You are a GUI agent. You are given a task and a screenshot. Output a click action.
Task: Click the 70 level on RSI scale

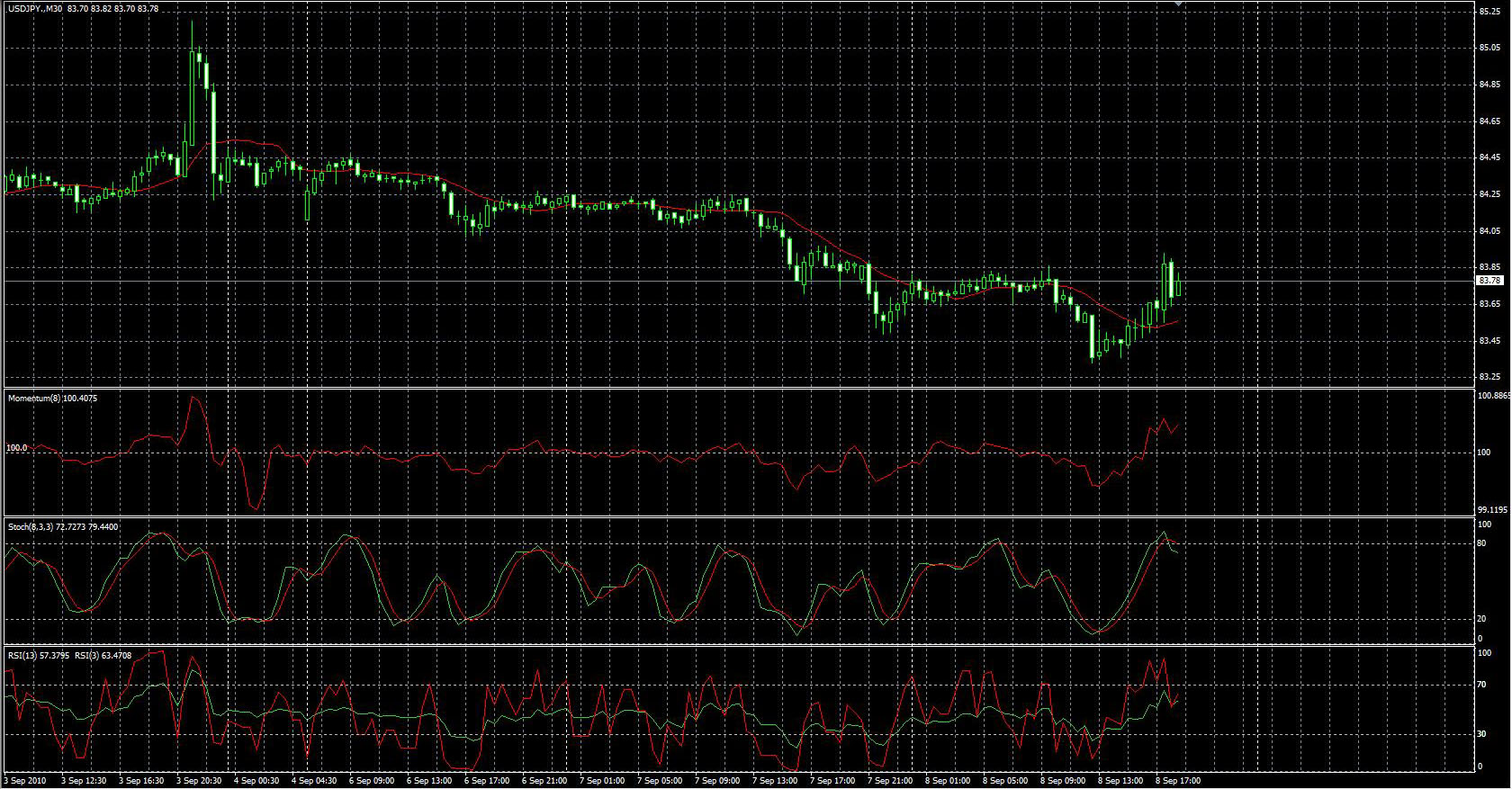1483,685
